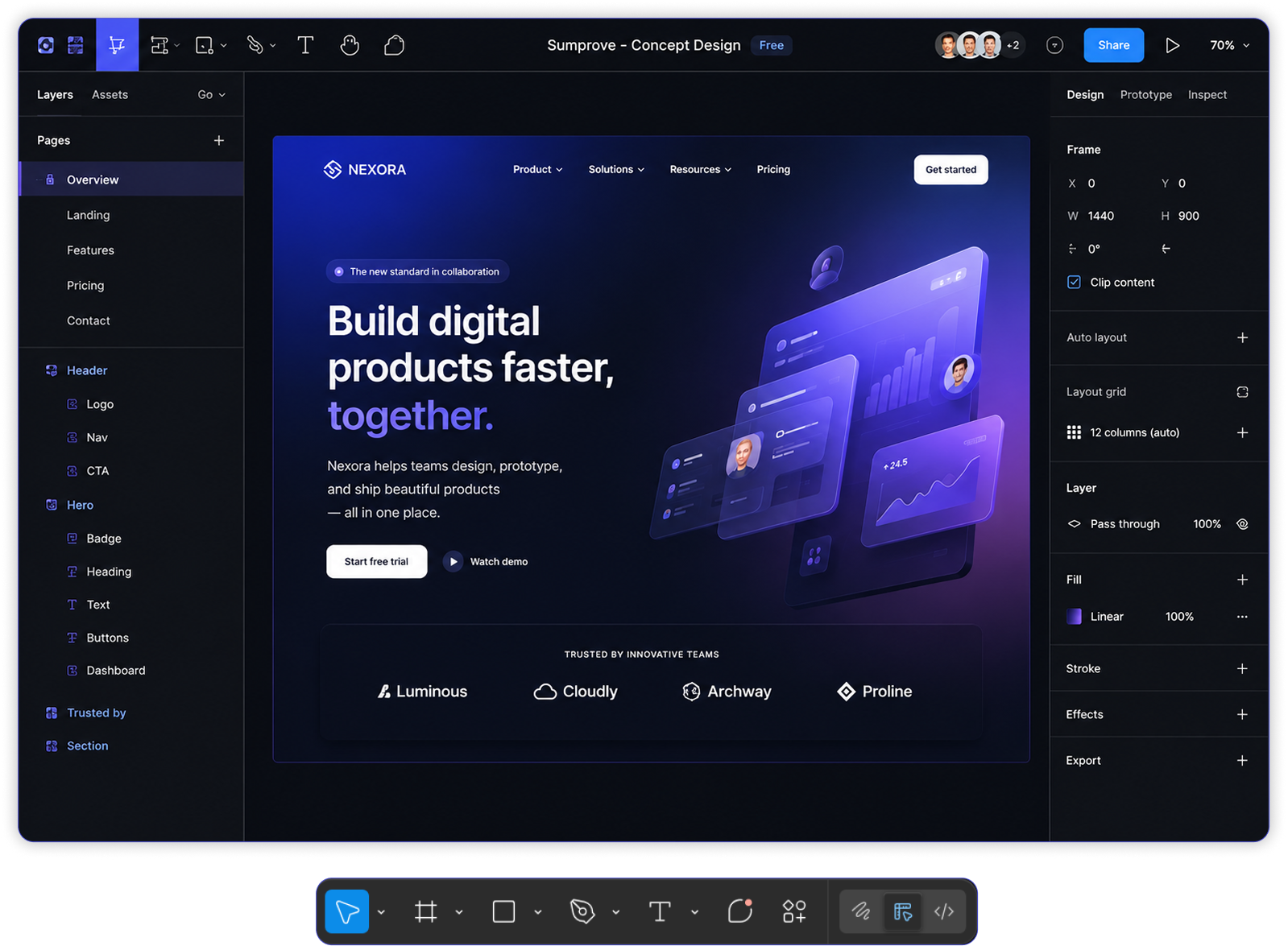Open the zoom 70% dropdown
The height and width of the screenshot is (946, 1288).
(x=1229, y=45)
